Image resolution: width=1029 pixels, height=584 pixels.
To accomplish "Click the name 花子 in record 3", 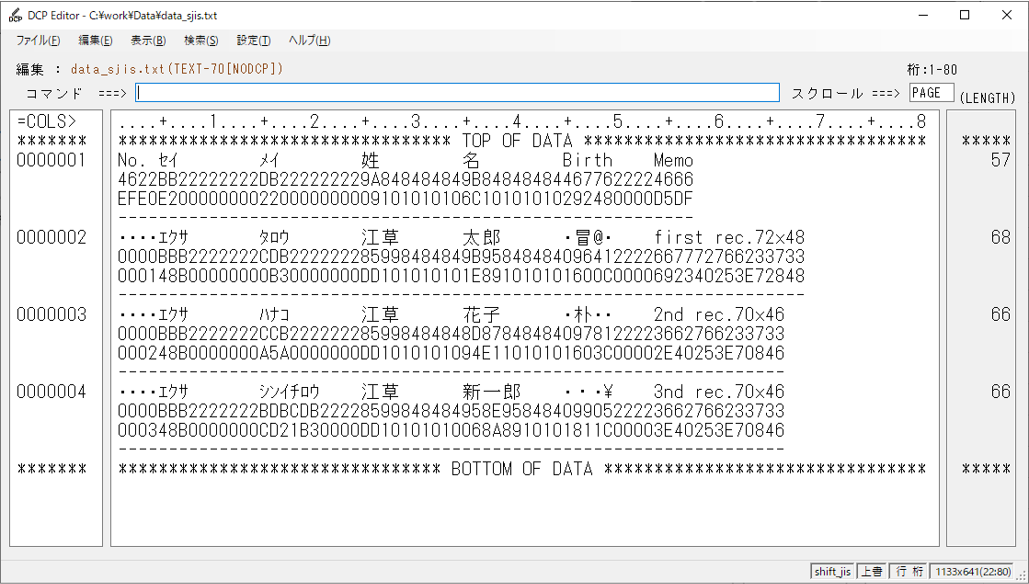I will point(482,315).
